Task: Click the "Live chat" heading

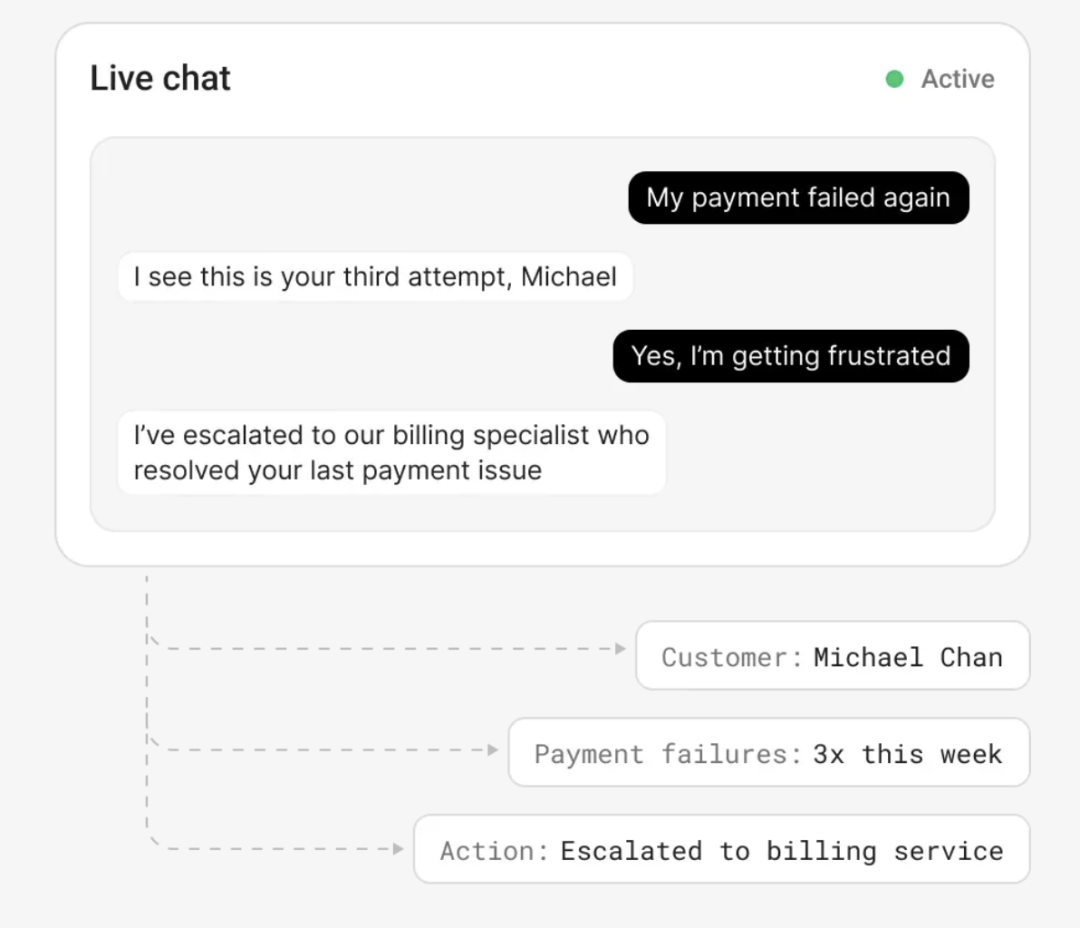Action: (160, 78)
